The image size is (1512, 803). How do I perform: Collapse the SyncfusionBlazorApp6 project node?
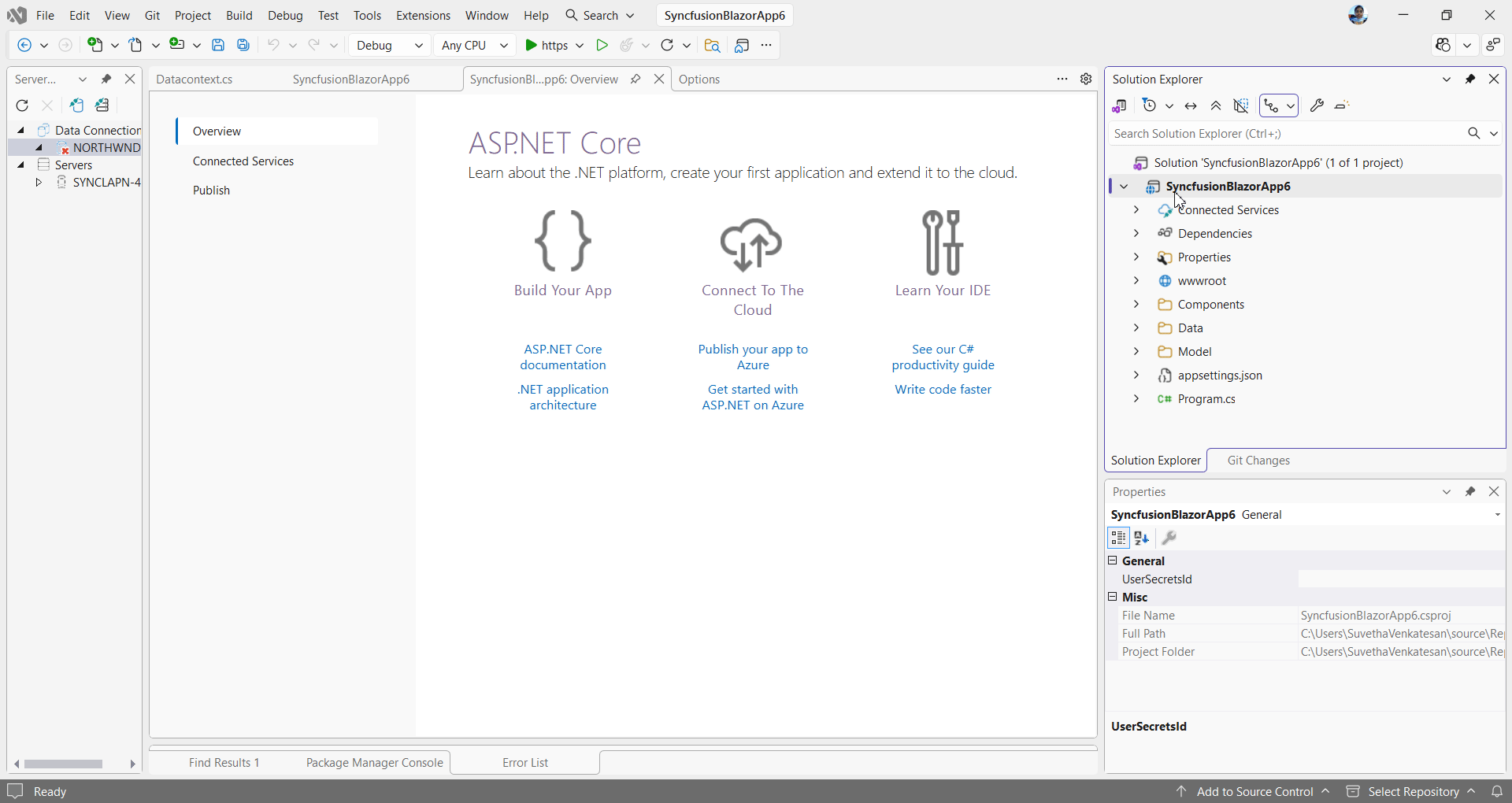[x=1125, y=187]
